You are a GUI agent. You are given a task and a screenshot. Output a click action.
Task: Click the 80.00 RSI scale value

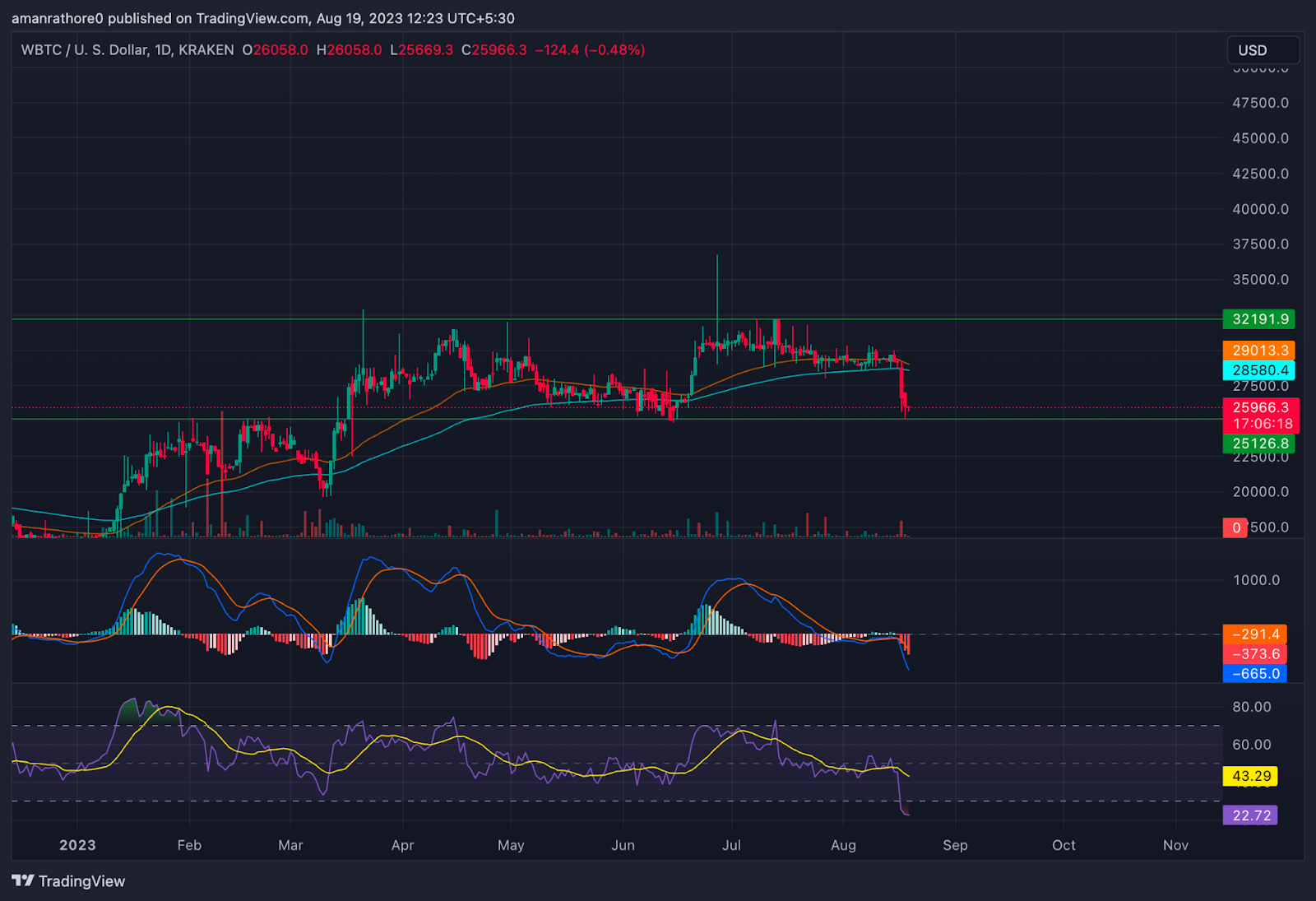tap(1252, 707)
